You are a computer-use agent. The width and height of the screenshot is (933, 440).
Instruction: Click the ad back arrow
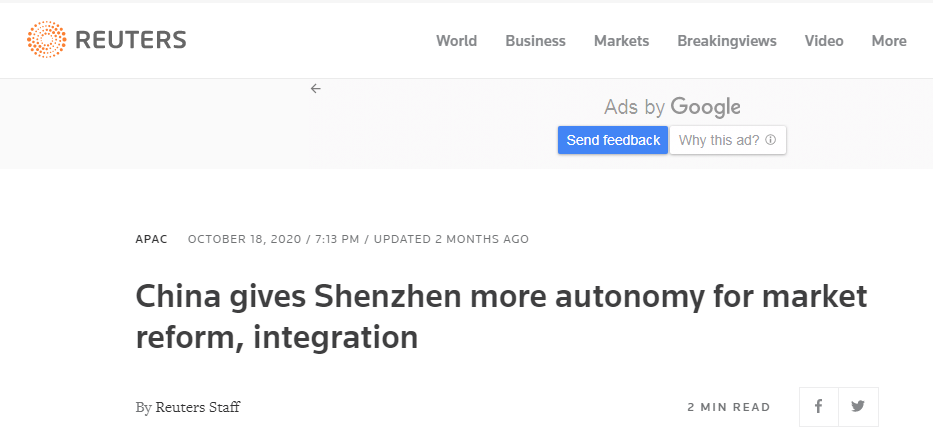315,89
